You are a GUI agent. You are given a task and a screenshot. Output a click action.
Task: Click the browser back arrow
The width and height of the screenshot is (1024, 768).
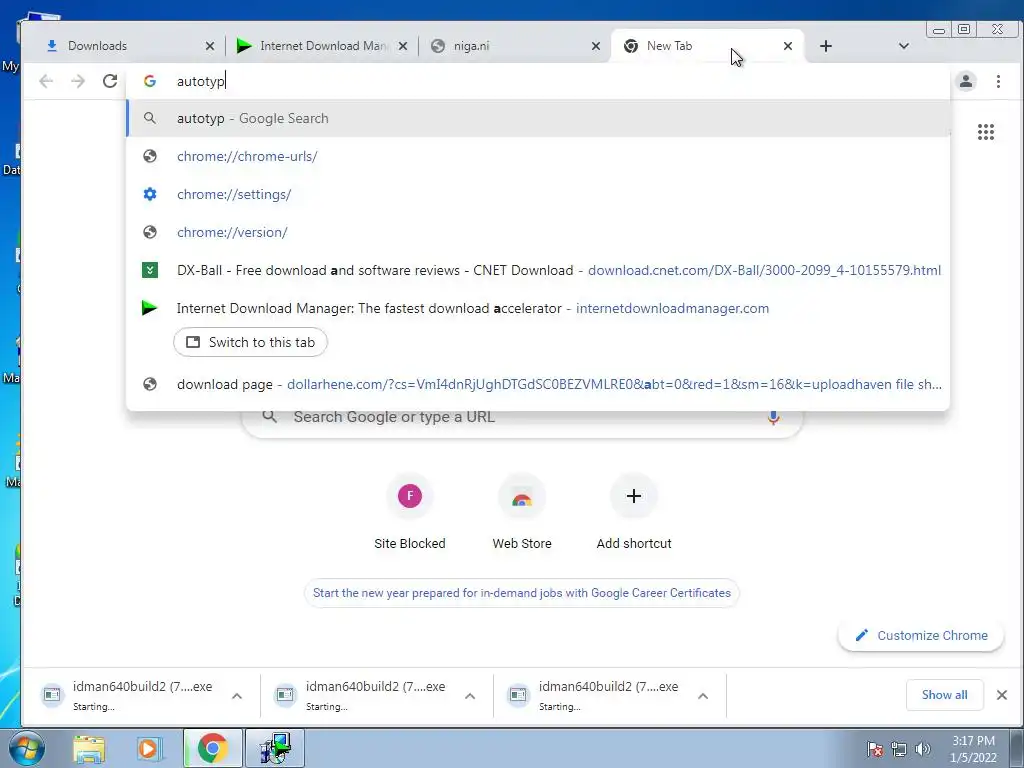(x=46, y=81)
